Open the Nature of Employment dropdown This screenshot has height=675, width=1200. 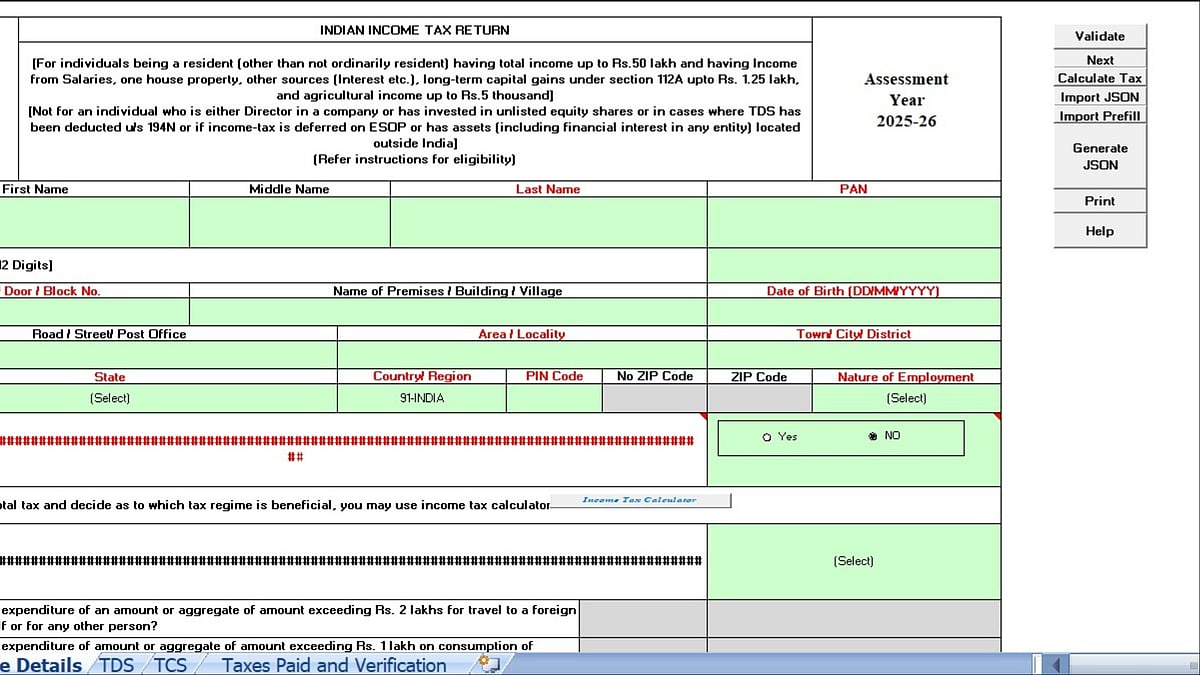pyautogui.click(x=906, y=398)
